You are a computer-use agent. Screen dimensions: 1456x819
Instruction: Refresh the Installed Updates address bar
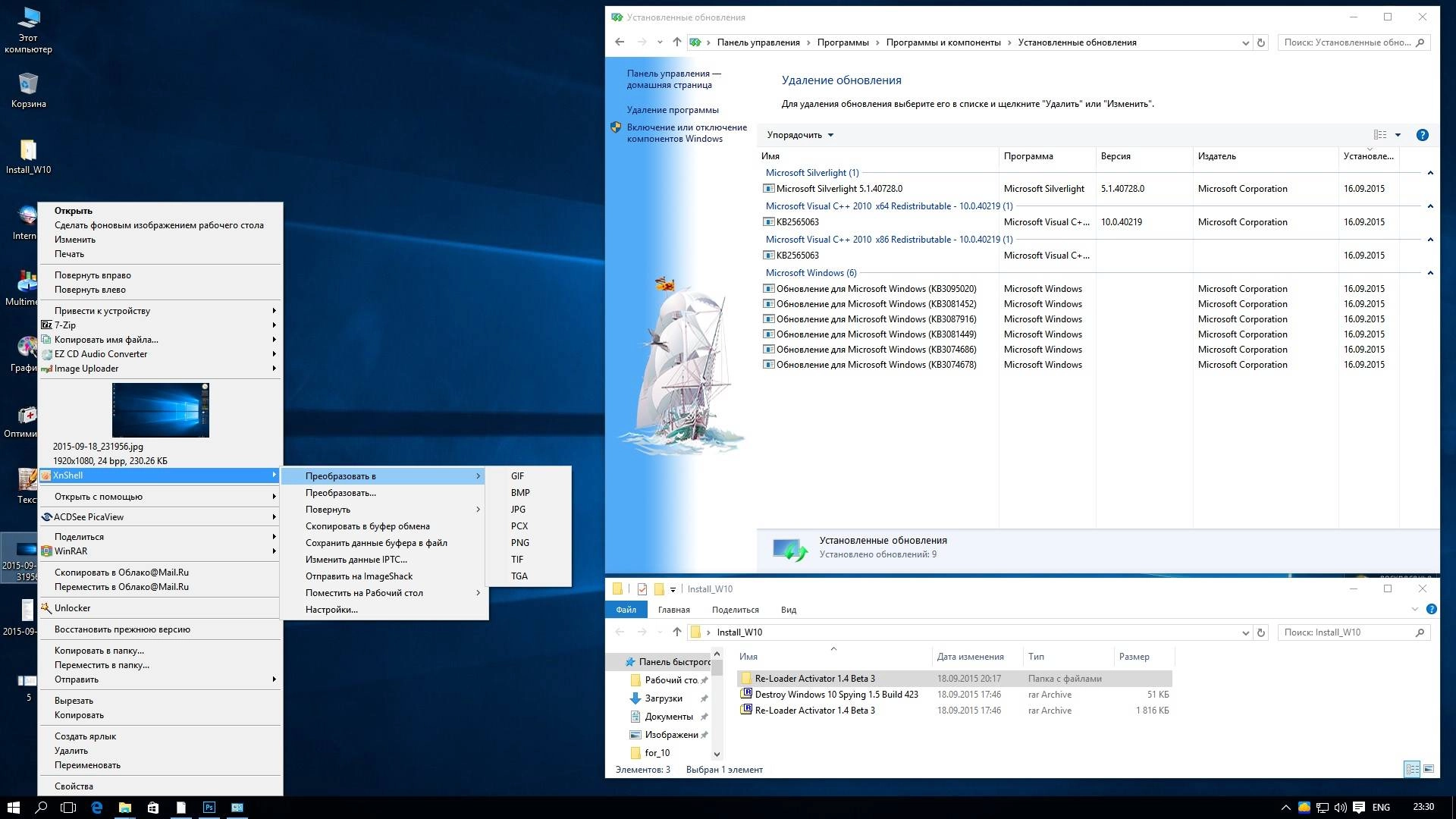coord(1261,42)
